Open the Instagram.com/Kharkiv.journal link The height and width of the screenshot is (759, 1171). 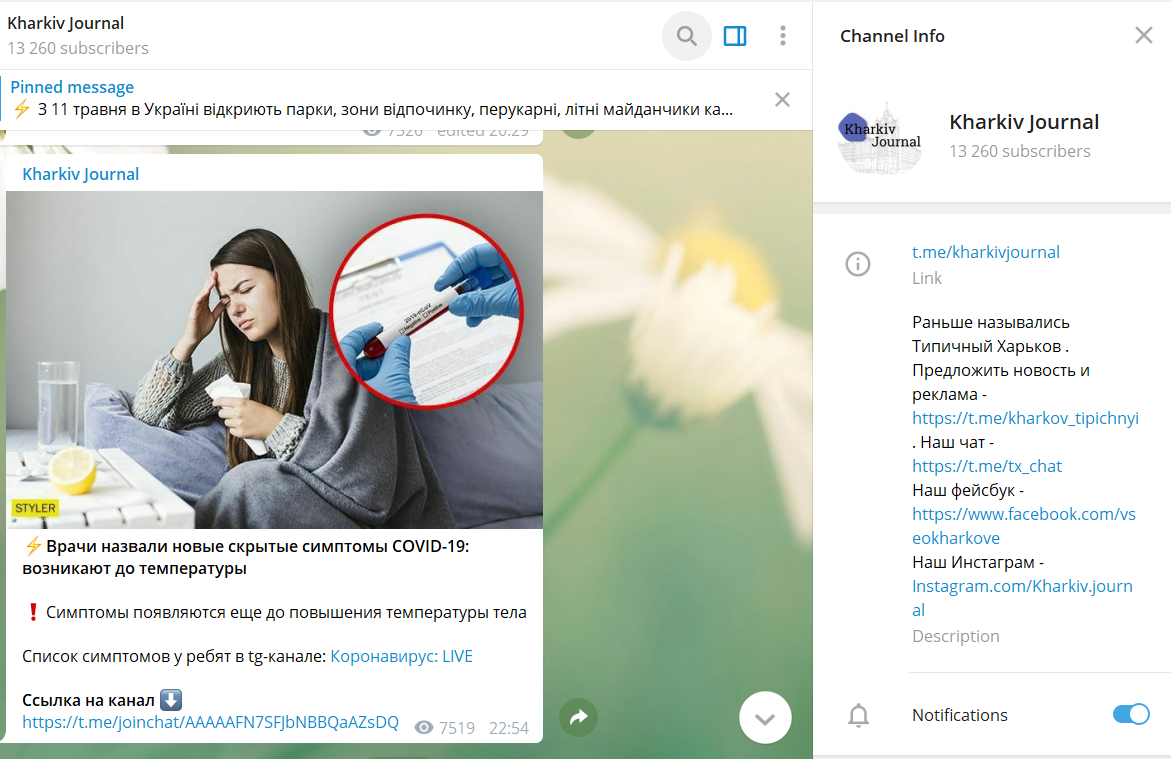click(x=1022, y=598)
